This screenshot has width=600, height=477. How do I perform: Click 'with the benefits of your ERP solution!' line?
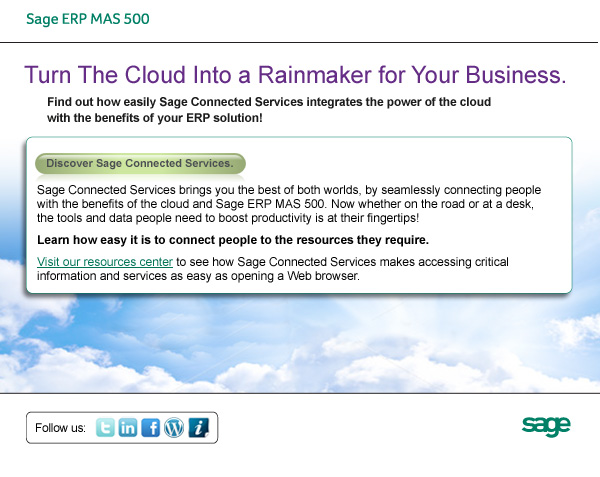click(x=155, y=118)
